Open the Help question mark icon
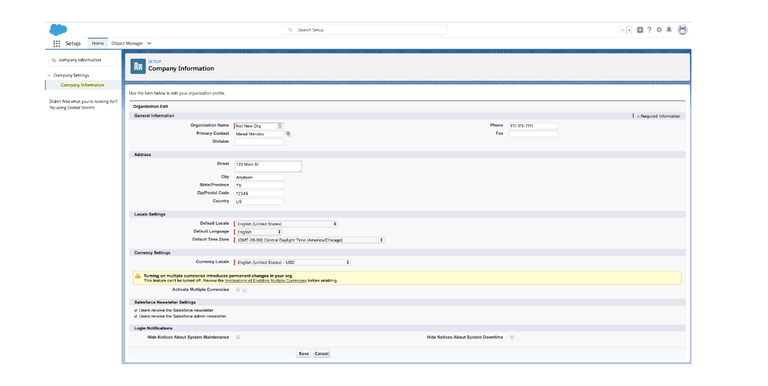This screenshot has height=386, width=768. pos(649,30)
